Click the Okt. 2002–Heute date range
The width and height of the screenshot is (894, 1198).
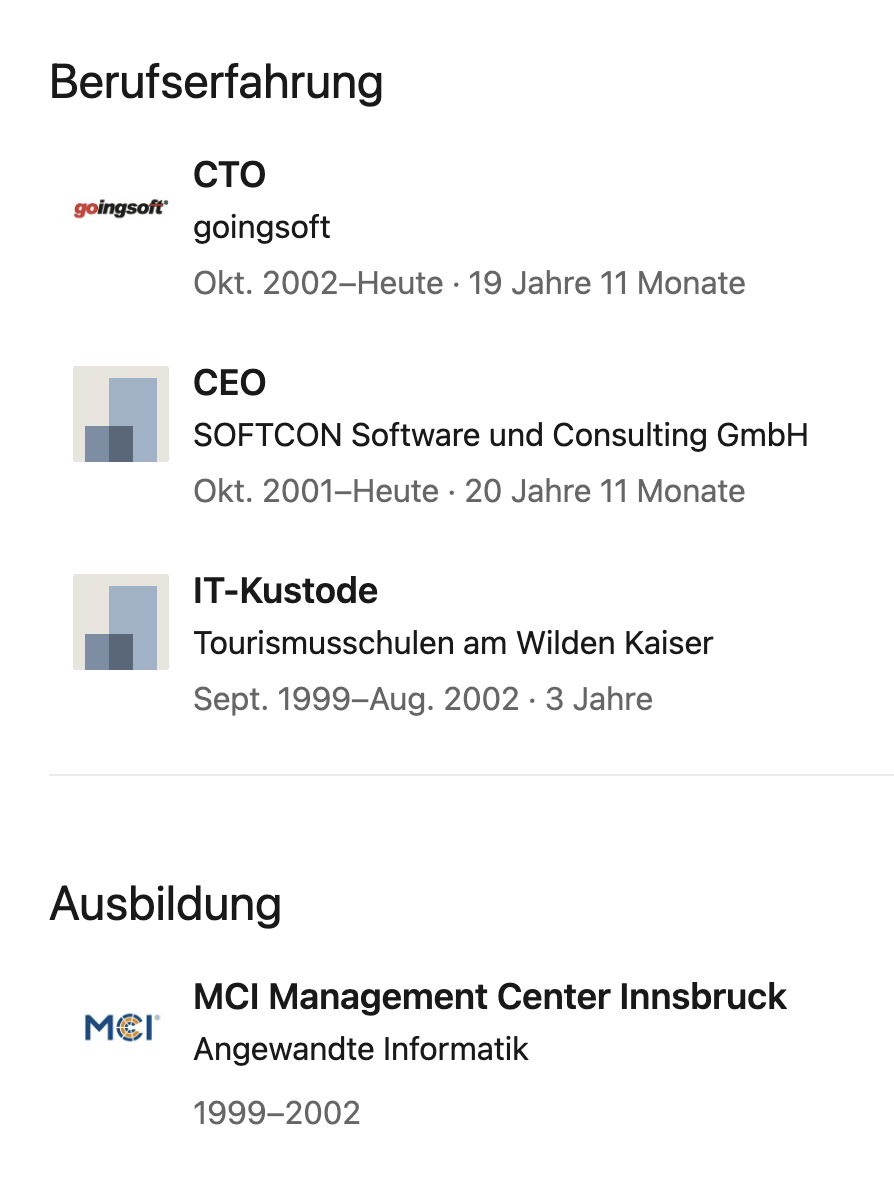[318, 283]
